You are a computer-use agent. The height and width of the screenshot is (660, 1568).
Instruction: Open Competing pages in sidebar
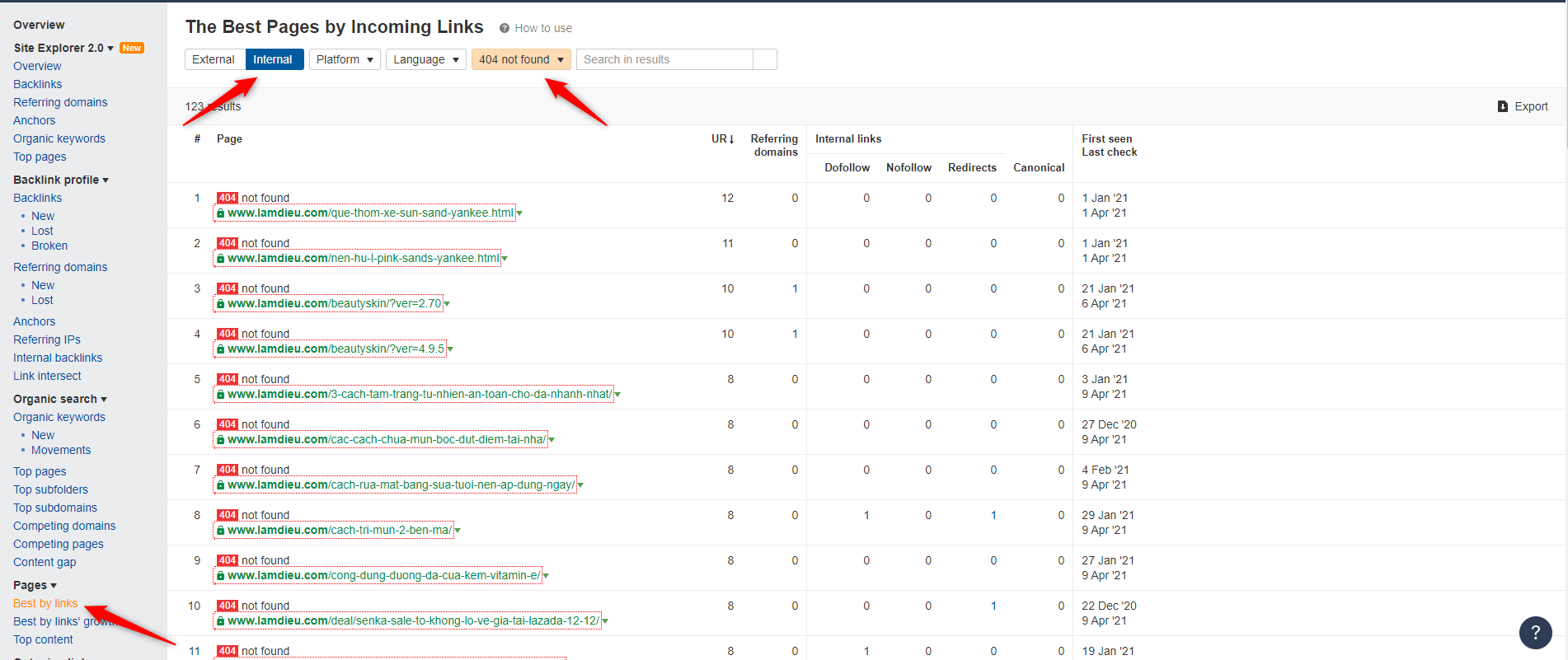pos(59,544)
